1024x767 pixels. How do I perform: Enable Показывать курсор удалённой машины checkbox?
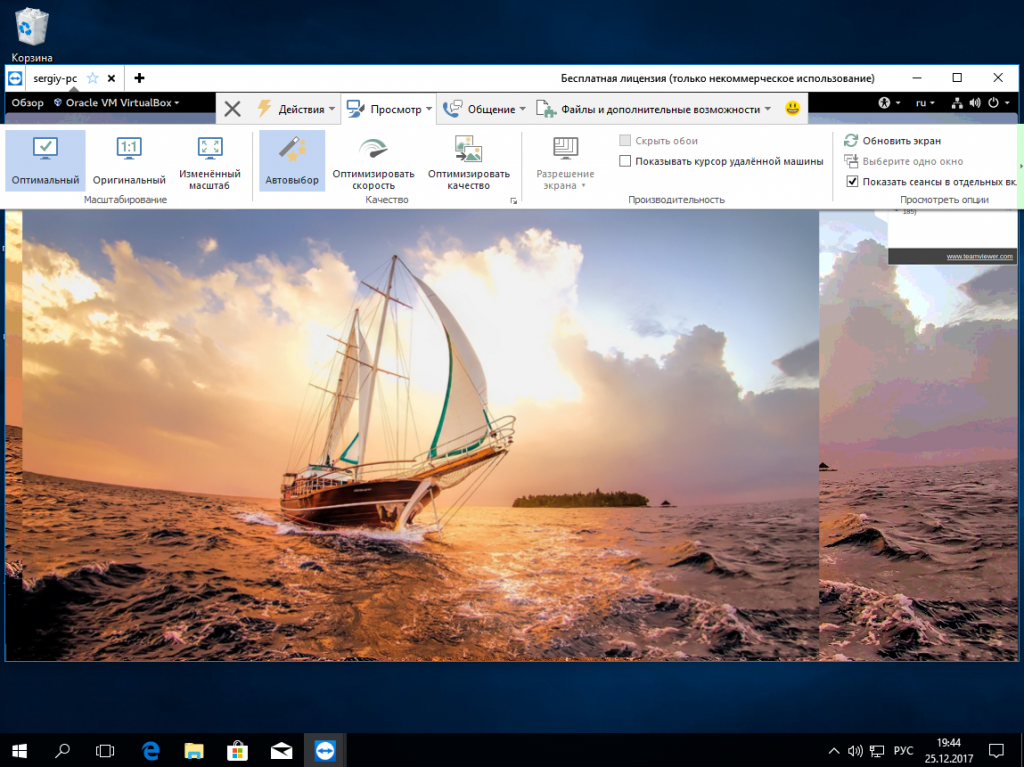(x=625, y=161)
